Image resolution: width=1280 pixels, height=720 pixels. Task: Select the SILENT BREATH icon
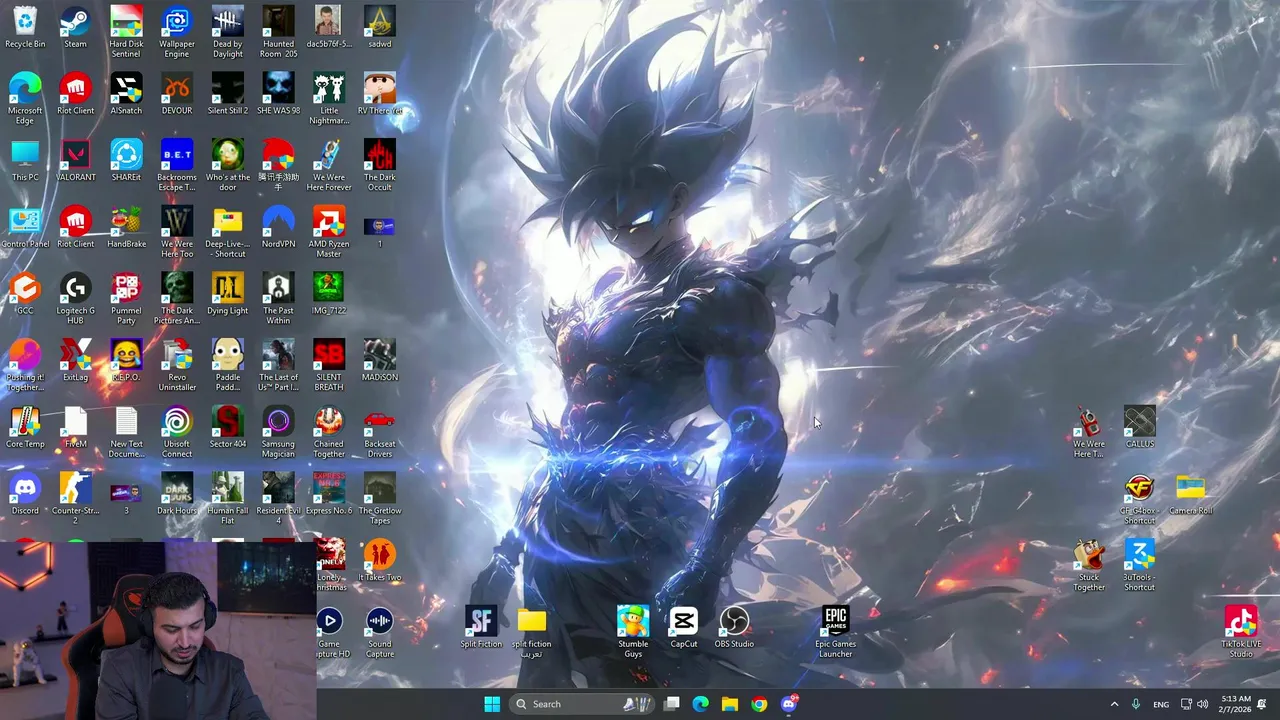329,365
